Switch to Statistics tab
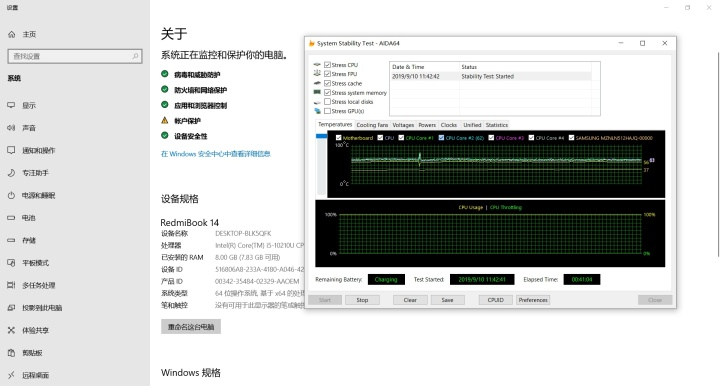The width and height of the screenshot is (720, 386). (497, 125)
